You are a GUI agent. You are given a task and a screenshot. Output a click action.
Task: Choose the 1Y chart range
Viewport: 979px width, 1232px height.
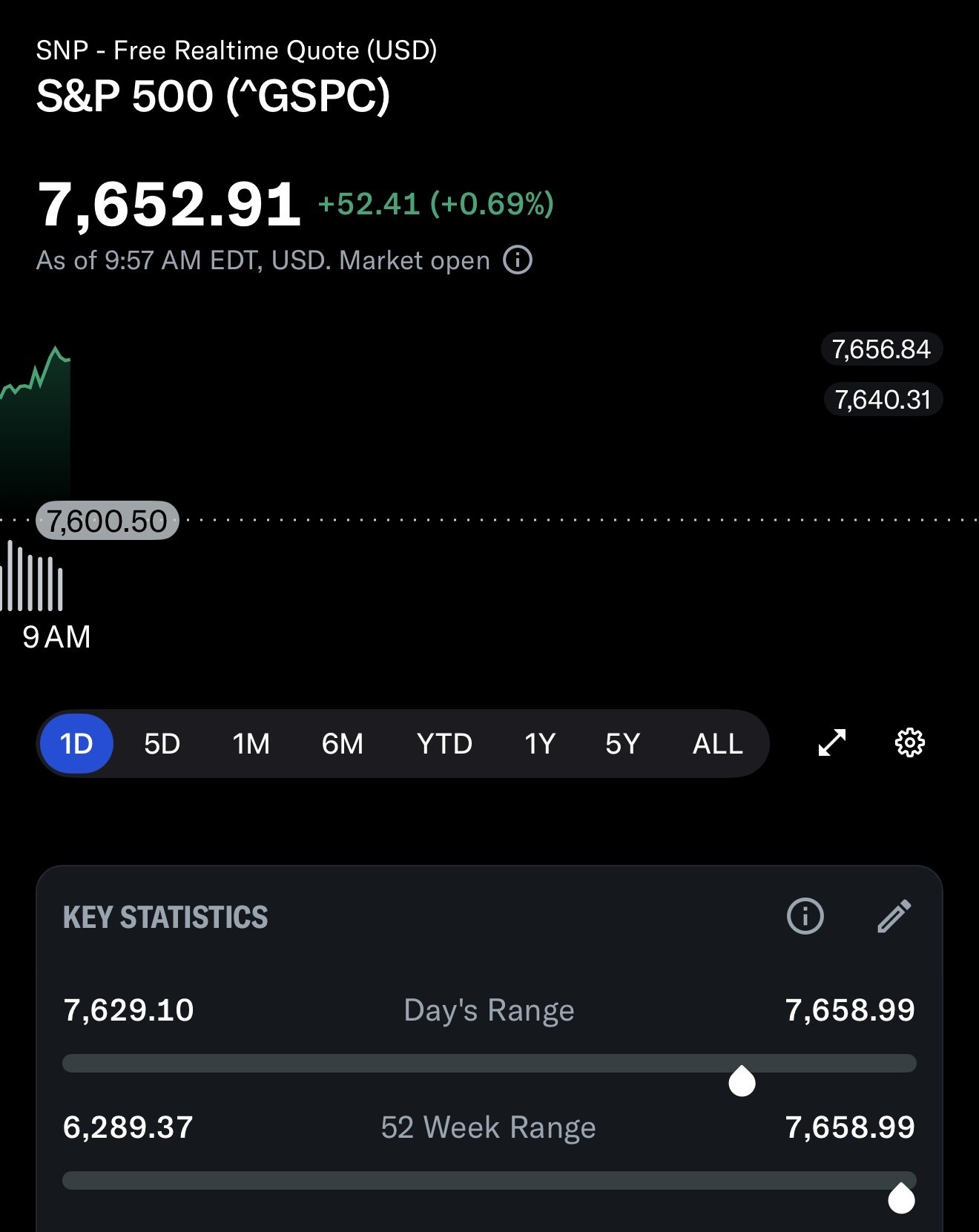click(540, 743)
